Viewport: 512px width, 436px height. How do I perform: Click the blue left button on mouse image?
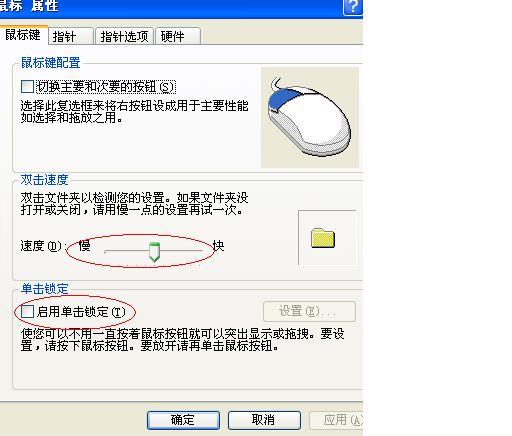tap(284, 98)
